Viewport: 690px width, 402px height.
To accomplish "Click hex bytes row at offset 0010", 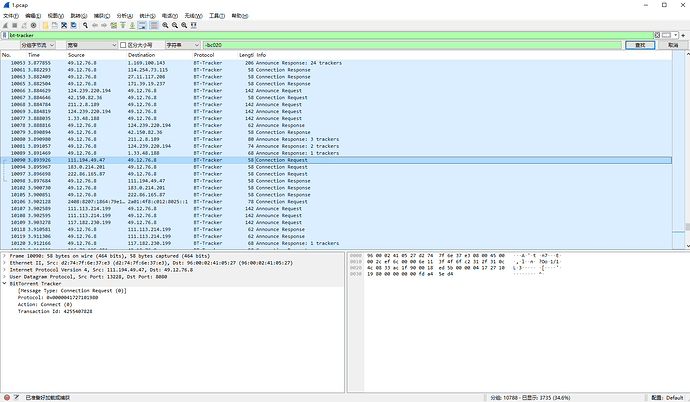I will [x=436, y=261].
